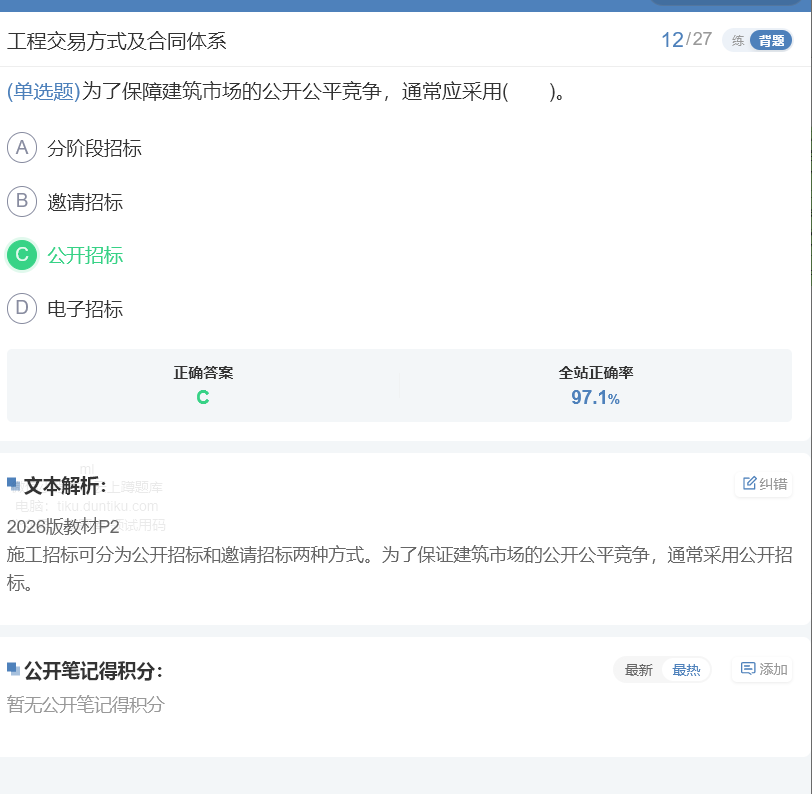
Task: Click the (单选题) question type label
Action: (x=43, y=92)
